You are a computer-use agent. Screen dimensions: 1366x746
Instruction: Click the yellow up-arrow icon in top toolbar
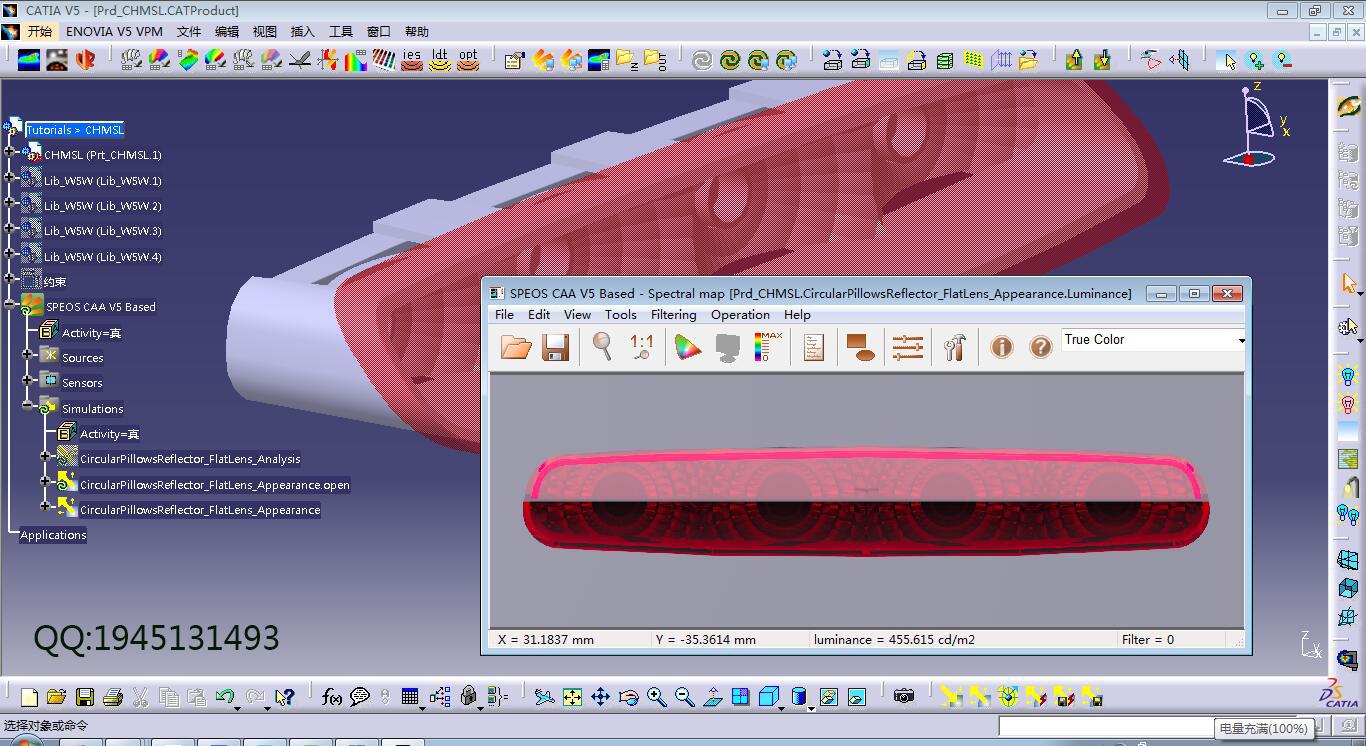click(1074, 60)
